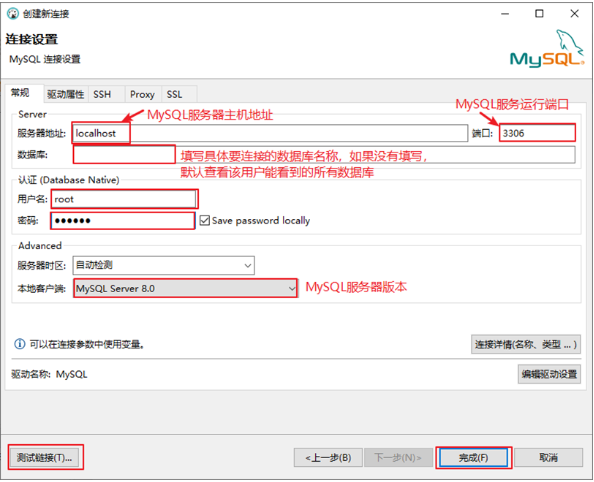Minimize the connection dialog window
Screen dimensions: 594x482
(x=505, y=14)
